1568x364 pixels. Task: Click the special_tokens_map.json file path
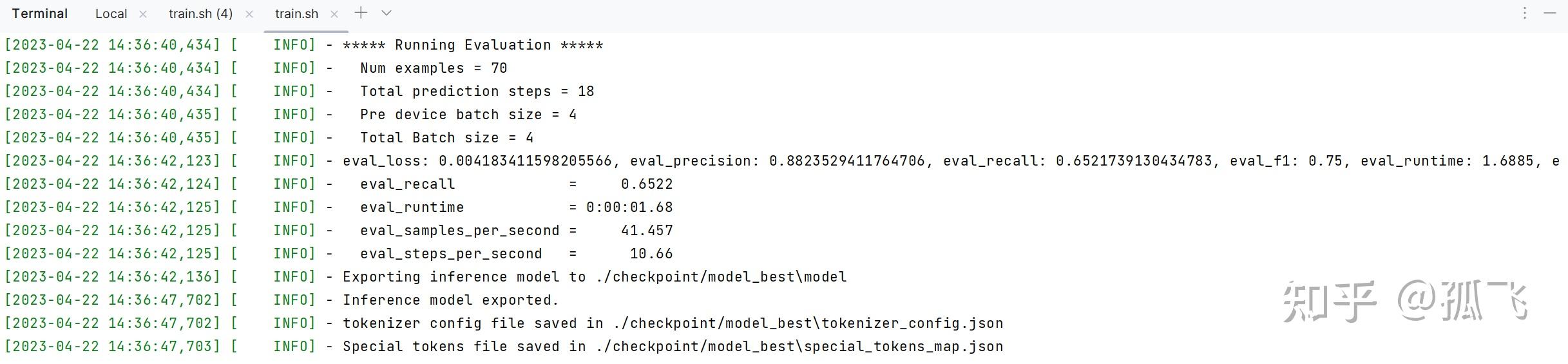[x=799, y=347]
